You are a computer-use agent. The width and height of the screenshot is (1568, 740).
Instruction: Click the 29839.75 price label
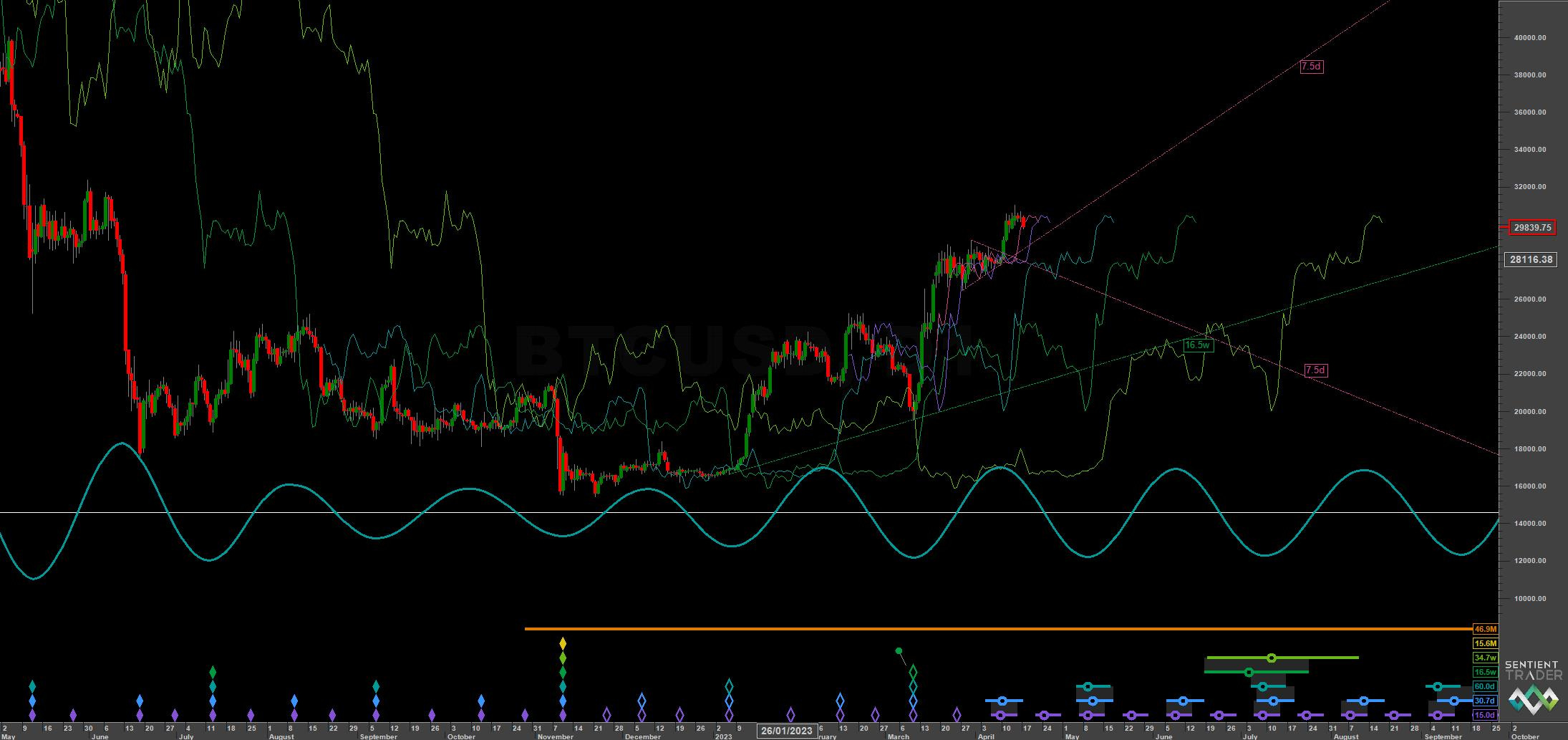(x=1533, y=226)
